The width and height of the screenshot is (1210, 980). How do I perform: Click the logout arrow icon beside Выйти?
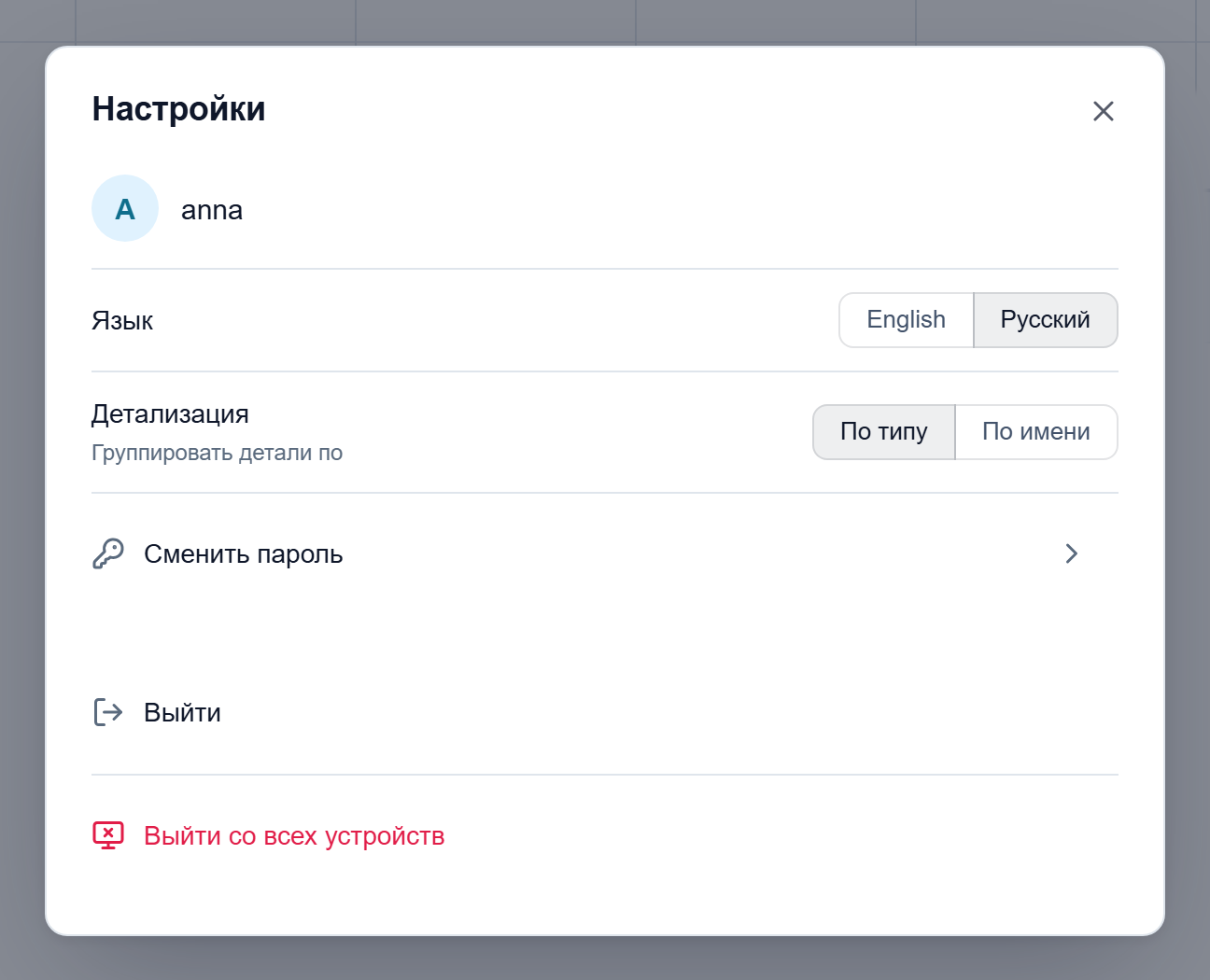108,712
